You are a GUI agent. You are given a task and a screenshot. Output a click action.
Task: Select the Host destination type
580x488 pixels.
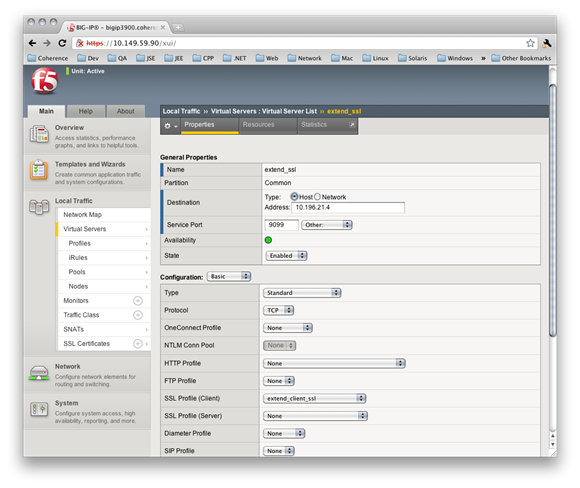[x=294, y=197]
